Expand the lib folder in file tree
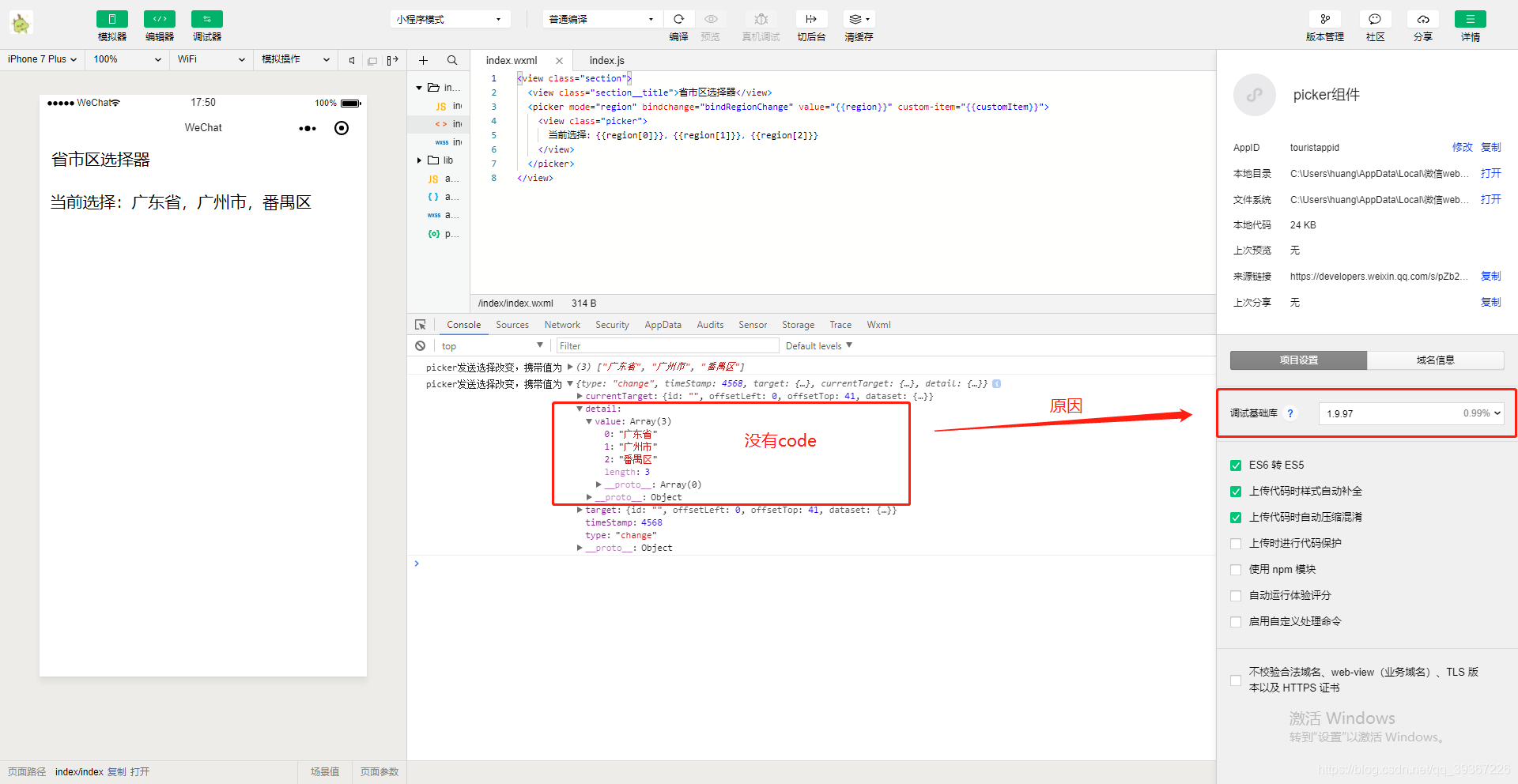The image size is (1518, 784). (x=420, y=160)
